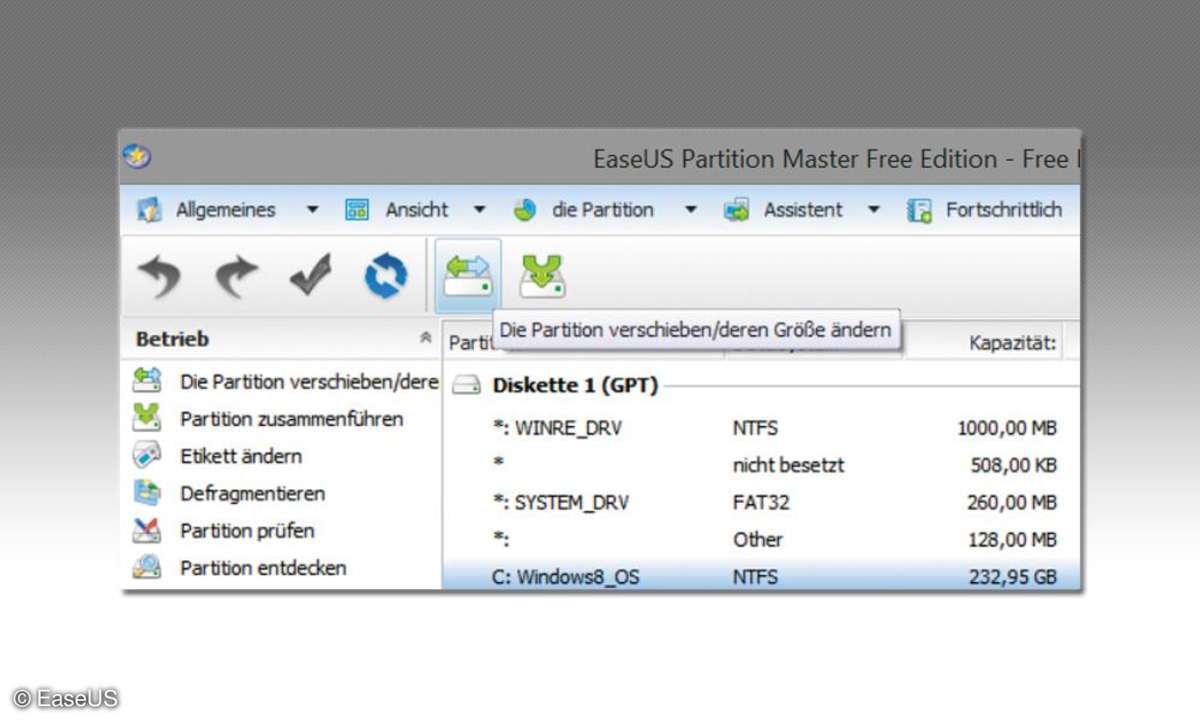Open the Assistent menu
The width and height of the screenshot is (1200, 720).
803,210
